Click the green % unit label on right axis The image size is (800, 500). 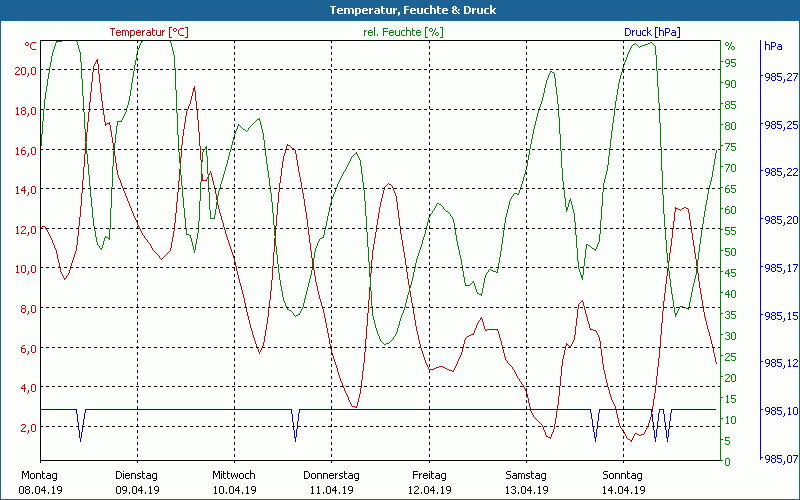pyautogui.click(x=730, y=46)
